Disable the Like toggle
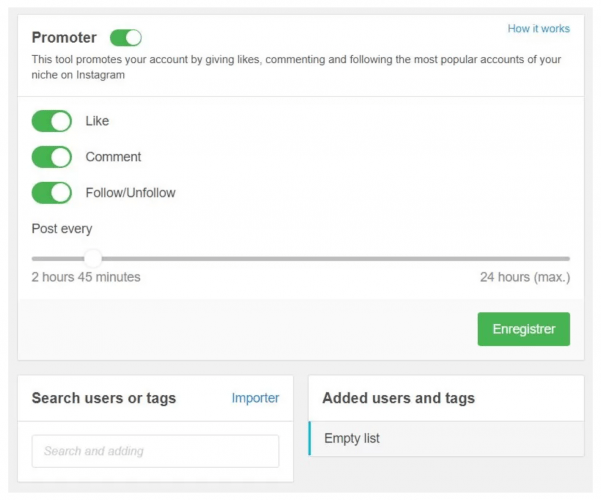 (52, 121)
